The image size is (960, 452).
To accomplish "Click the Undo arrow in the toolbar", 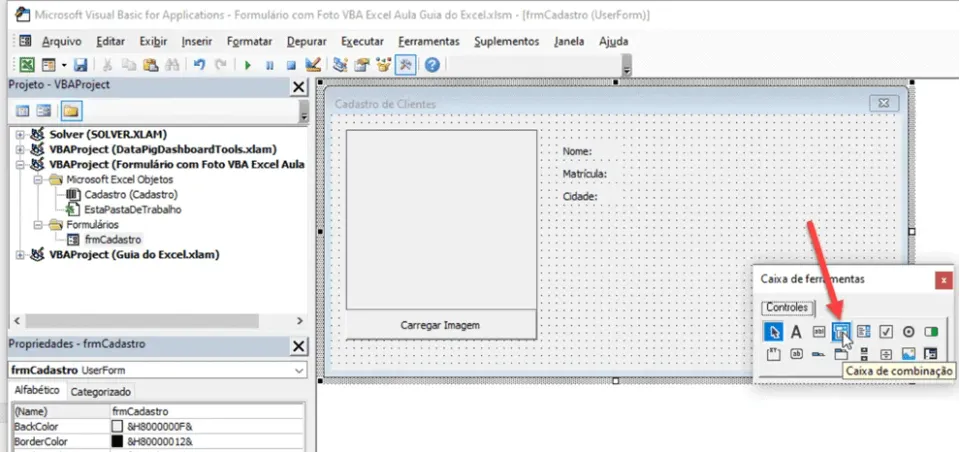I will [x=199, y=64].
